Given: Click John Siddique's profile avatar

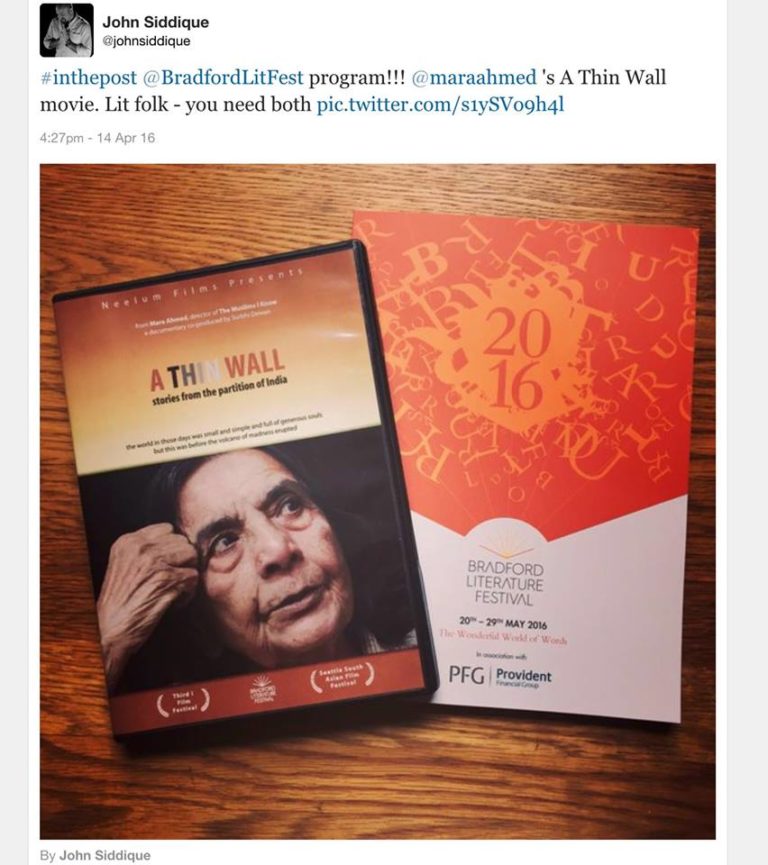Looking at the screenshot, I should (x=66, y=30).
